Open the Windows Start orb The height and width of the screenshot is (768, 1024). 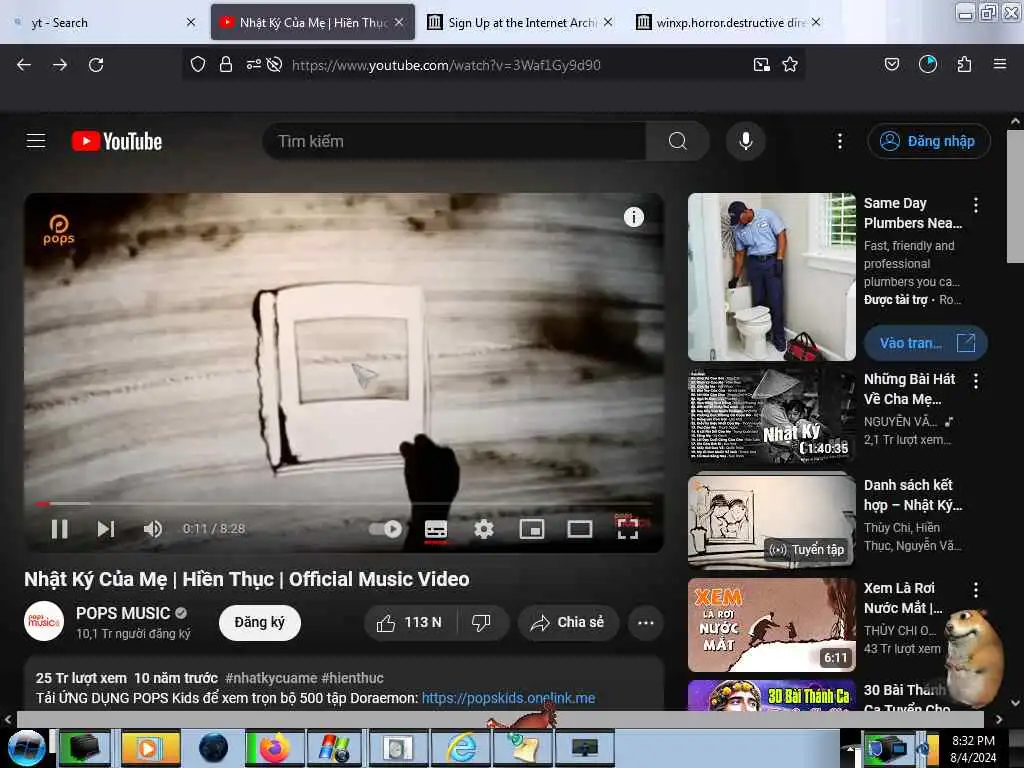27,748
